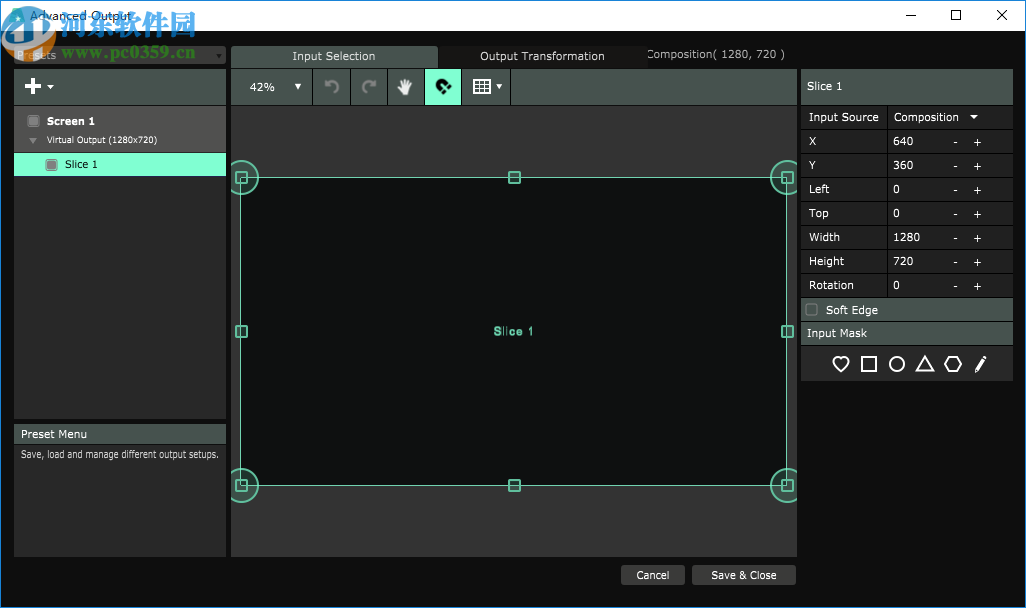
Task: Increase the X value with plus
Action: [x=977, y=142]
